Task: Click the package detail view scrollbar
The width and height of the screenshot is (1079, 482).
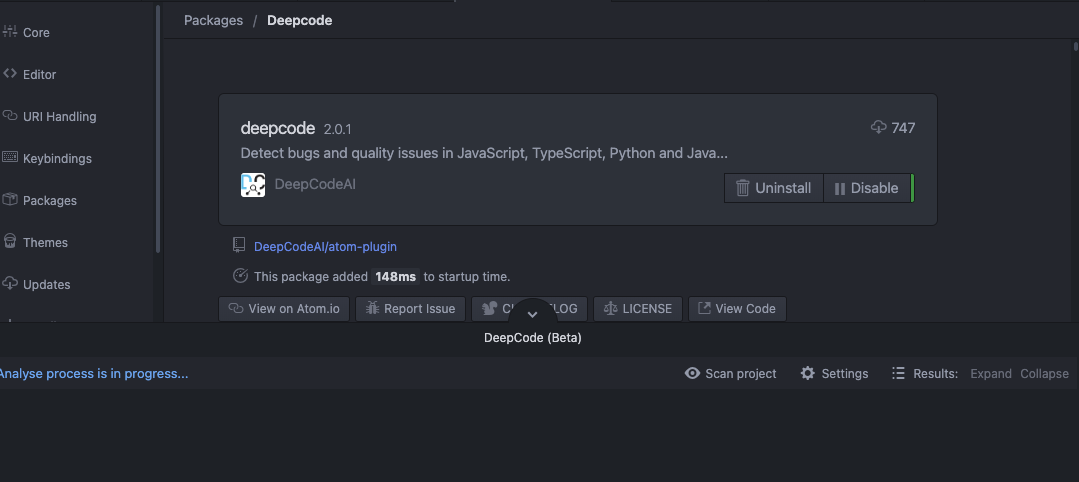Action: [1076, 46]
